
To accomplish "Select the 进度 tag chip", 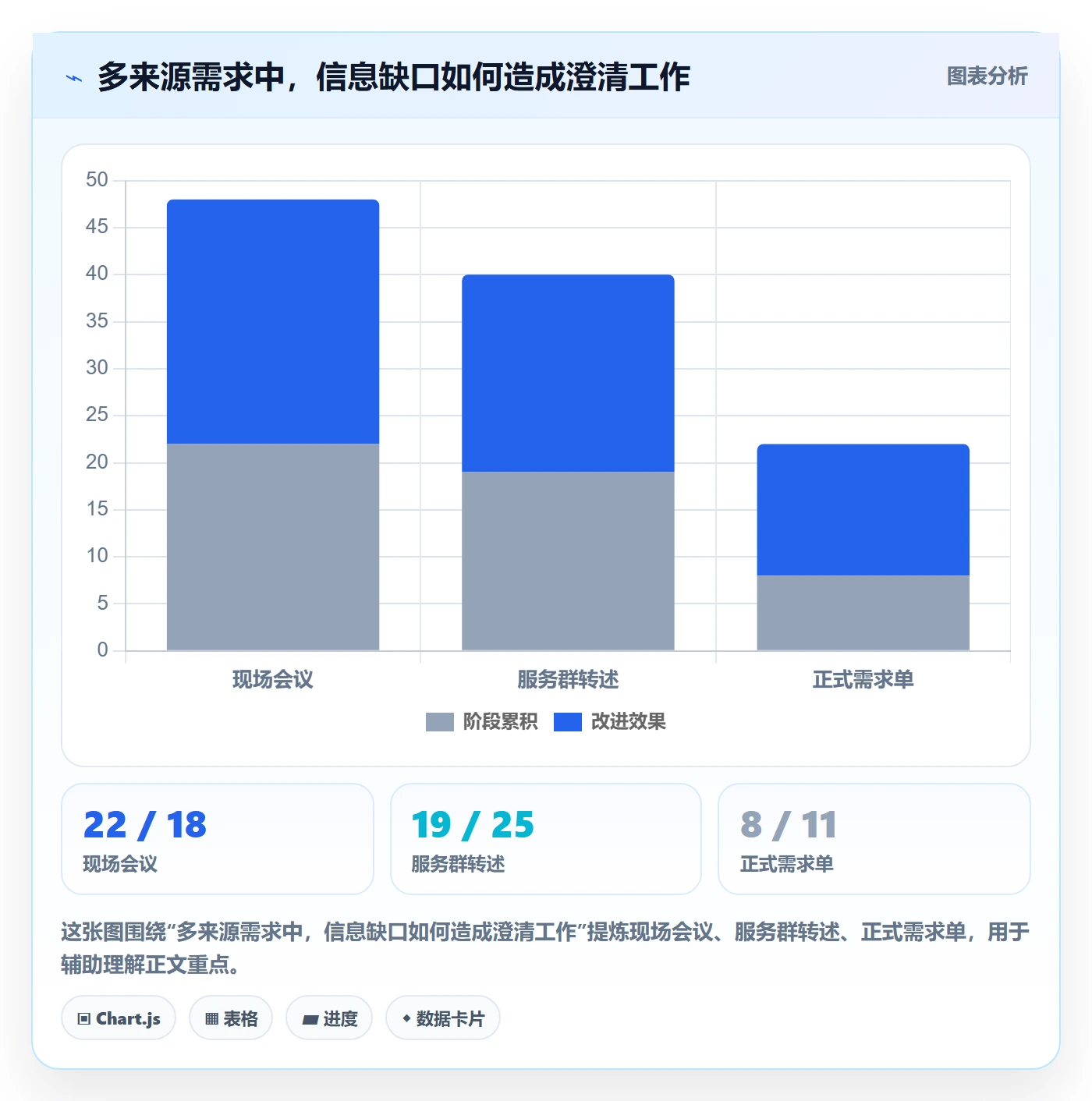I will [x=329, y=1018].
